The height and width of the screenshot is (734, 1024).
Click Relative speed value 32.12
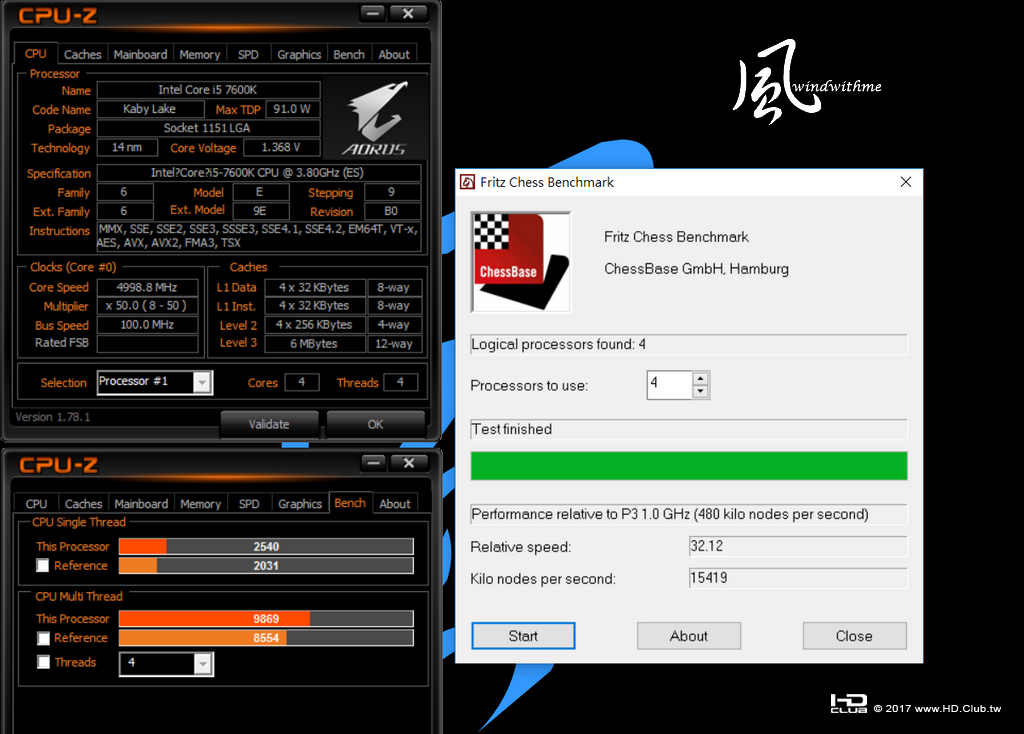click(797, 546)
